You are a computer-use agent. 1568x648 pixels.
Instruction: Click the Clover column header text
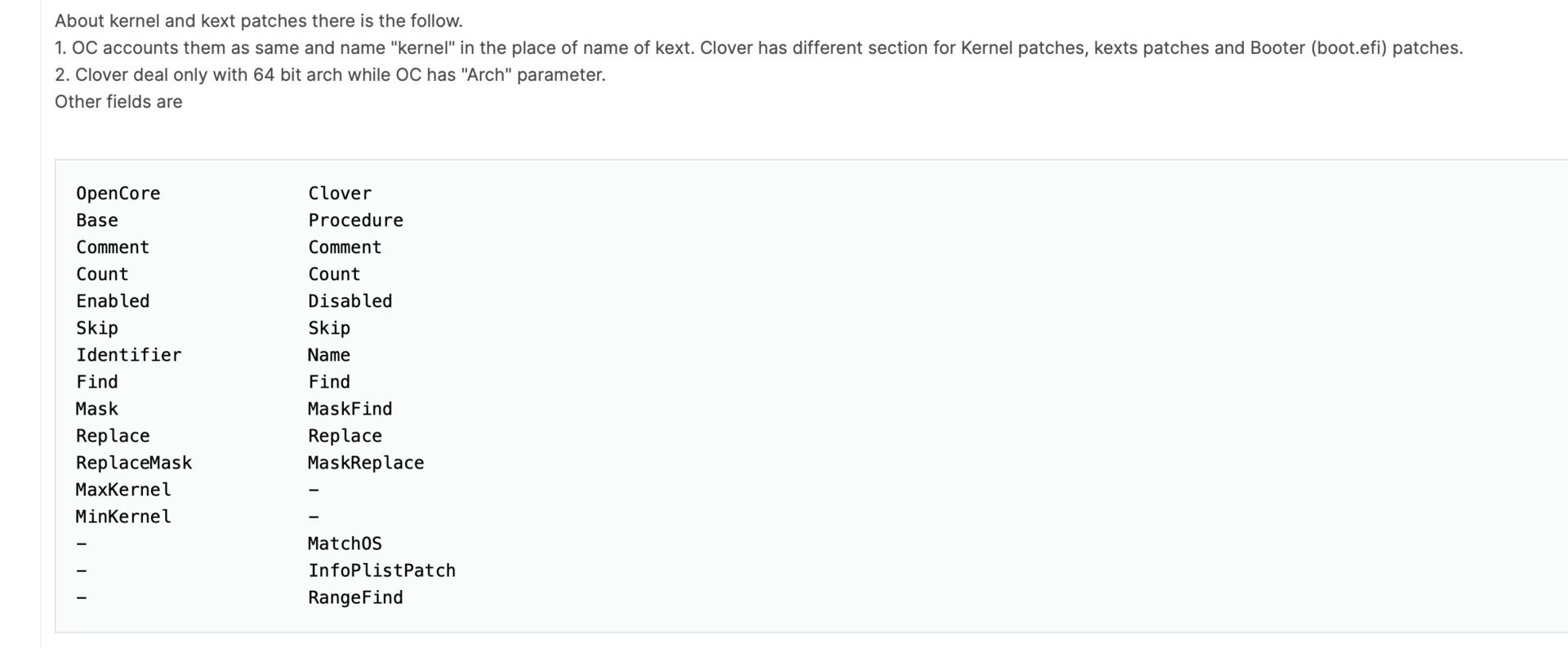pyautogui.click(x=340, y=193)
